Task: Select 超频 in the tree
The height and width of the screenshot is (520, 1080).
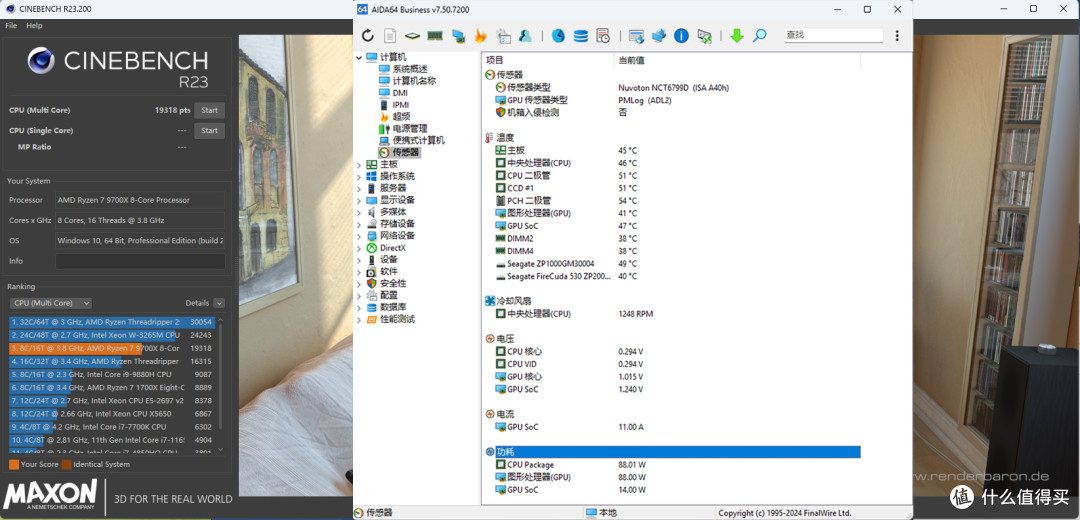Action: (401, 116)
